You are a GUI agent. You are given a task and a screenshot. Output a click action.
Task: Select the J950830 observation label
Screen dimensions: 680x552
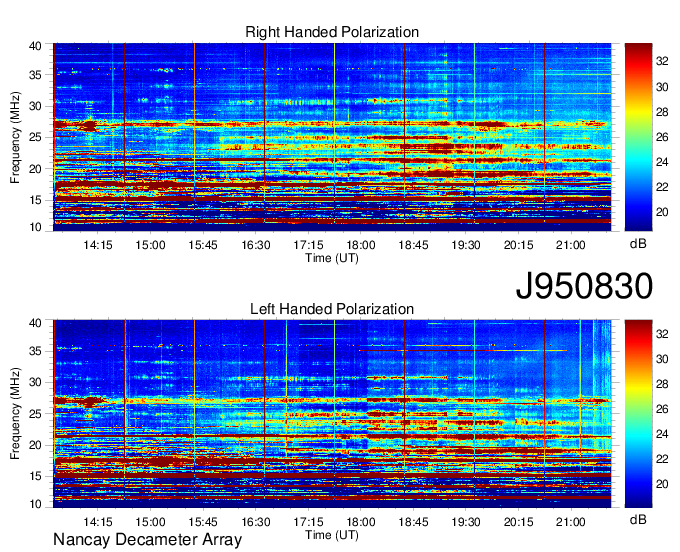pos(584,286)
